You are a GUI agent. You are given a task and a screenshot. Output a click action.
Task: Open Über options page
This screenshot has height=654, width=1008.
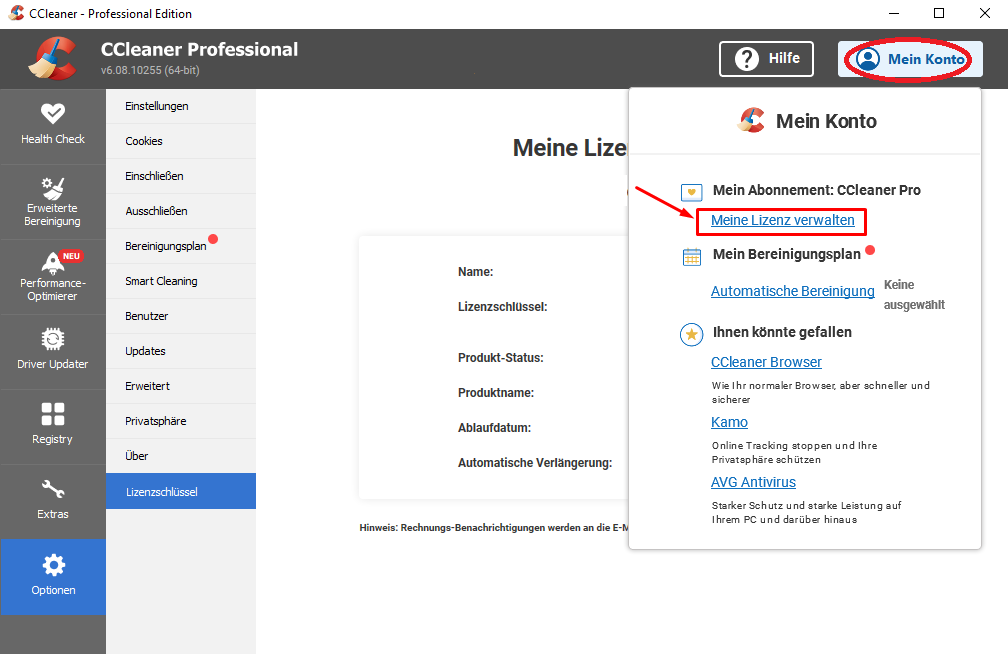click(x=181, y=456)
